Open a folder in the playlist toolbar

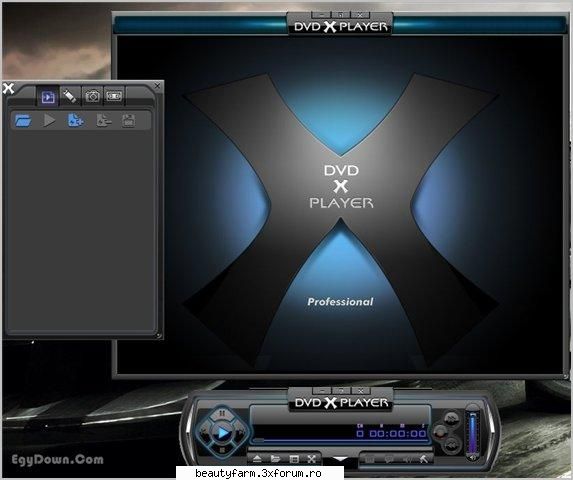[x=23, y=120]
